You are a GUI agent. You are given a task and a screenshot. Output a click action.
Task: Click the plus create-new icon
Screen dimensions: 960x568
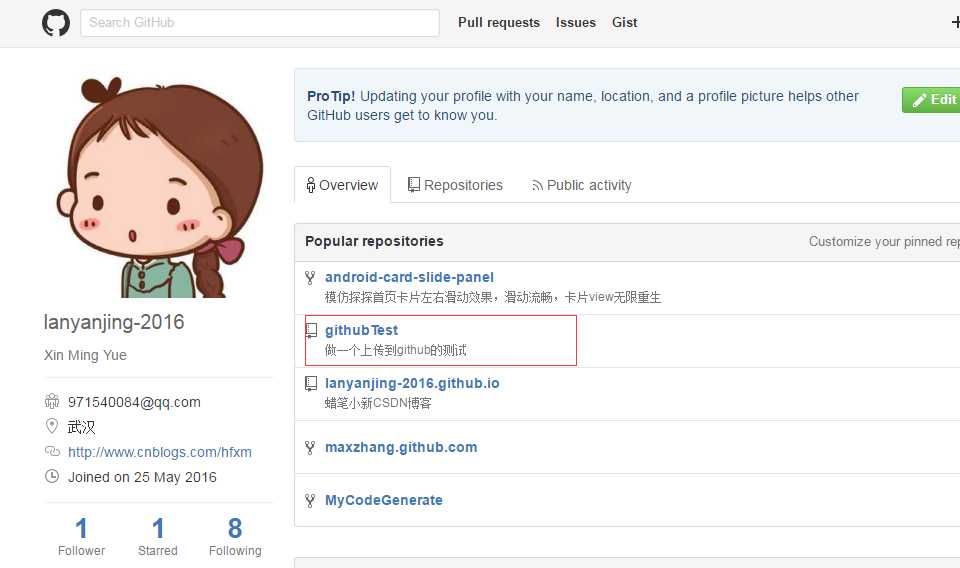tap(955, 23)
